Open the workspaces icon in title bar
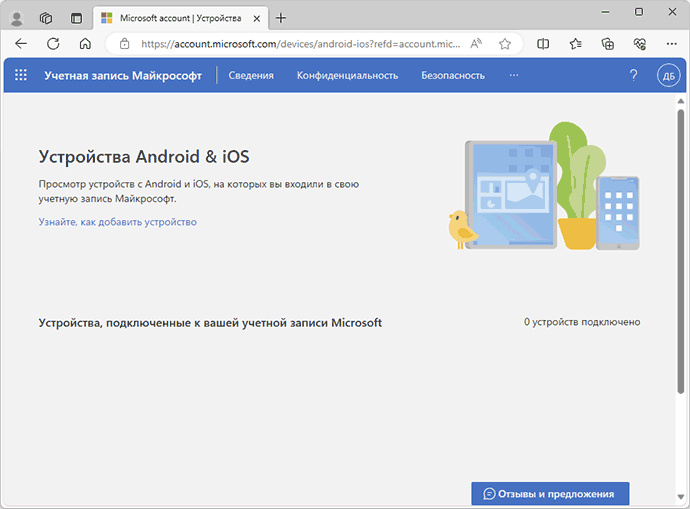690x509 pixels. pos(46,18)
